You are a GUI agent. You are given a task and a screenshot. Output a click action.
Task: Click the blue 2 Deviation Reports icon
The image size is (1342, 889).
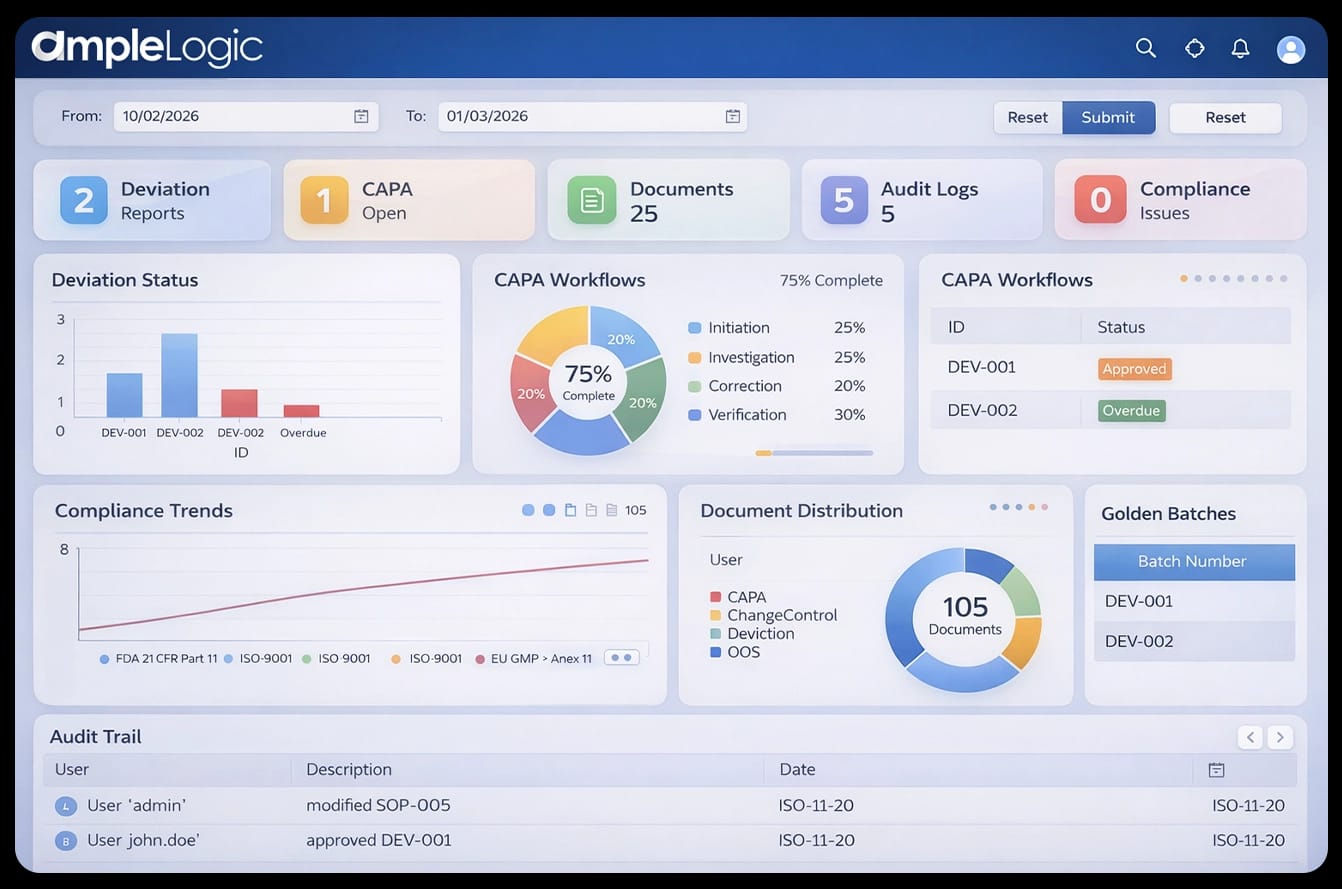pos(84,200)
